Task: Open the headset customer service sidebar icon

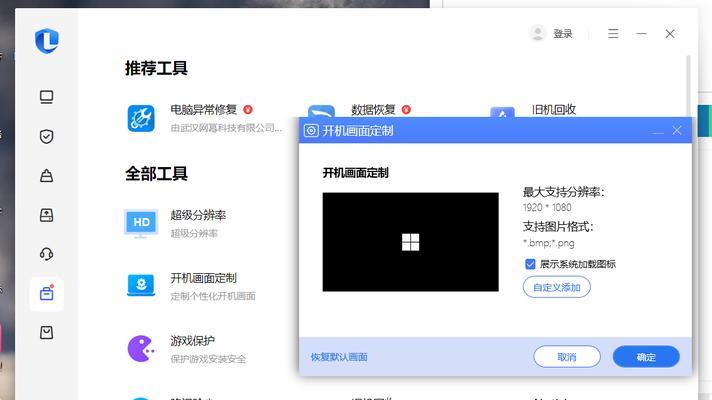Action: click(46, 254)
